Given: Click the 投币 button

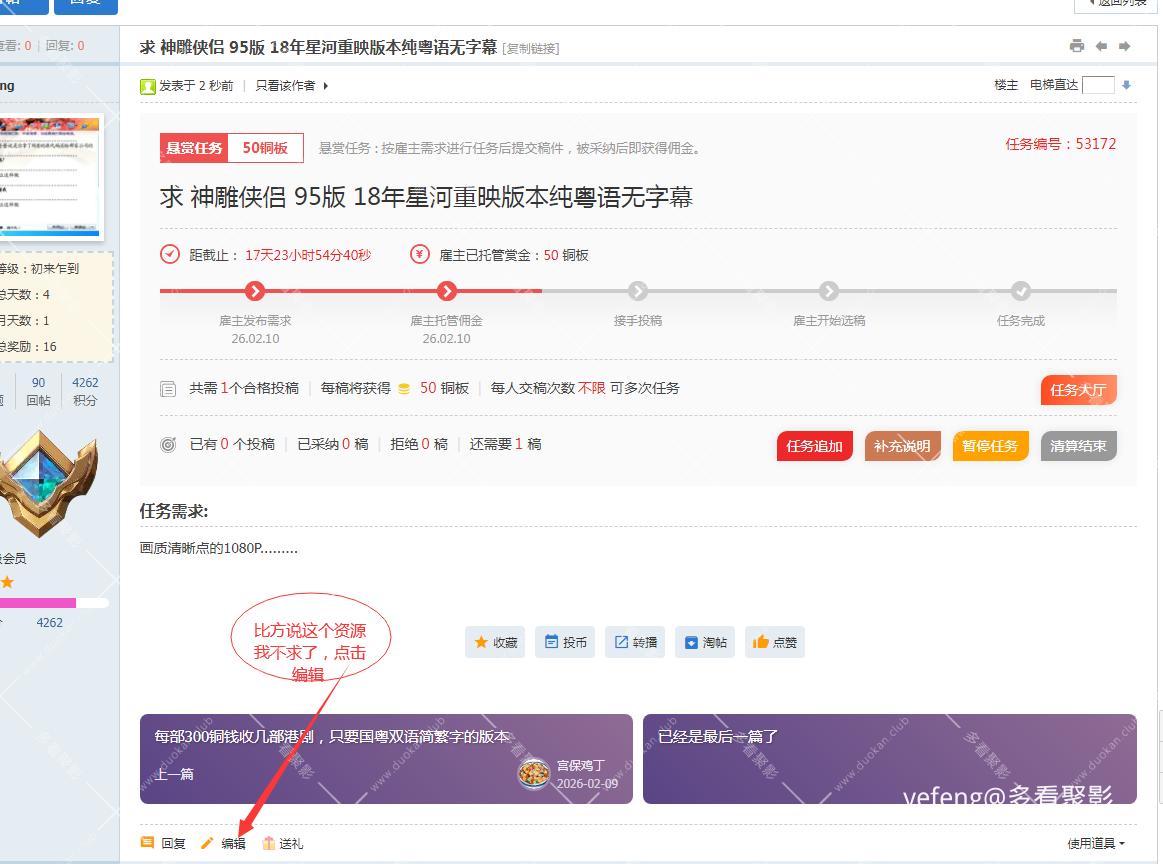Looking at the screenshot, I should coord(565,642).
